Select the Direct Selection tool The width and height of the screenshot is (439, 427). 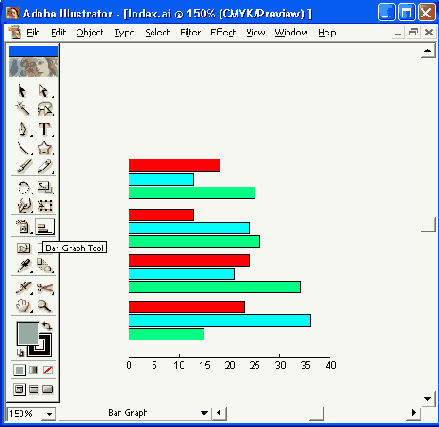(44, 91)
